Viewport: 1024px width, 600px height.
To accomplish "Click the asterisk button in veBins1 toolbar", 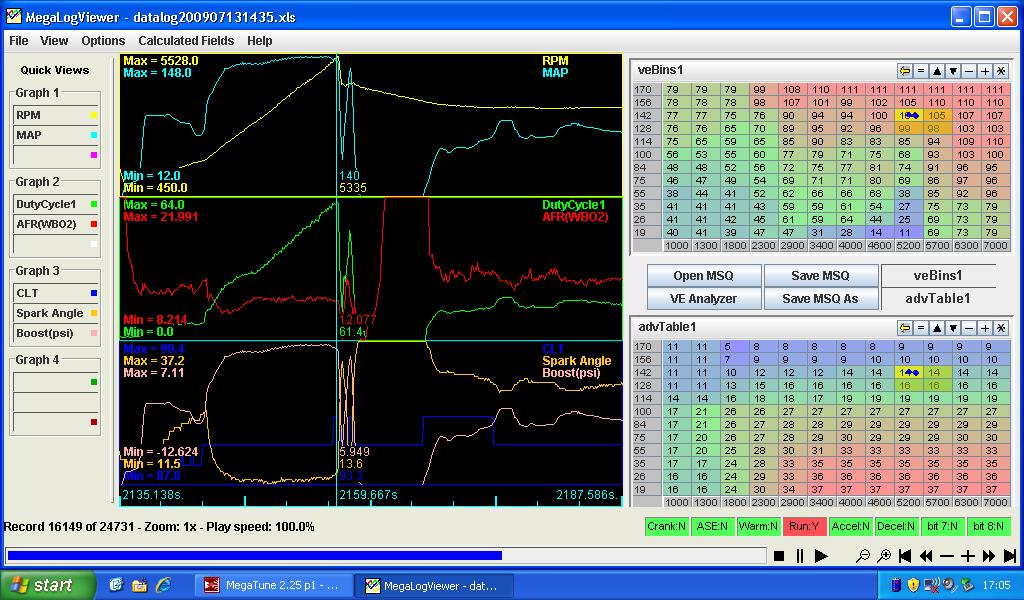I will coord(1001,71).
